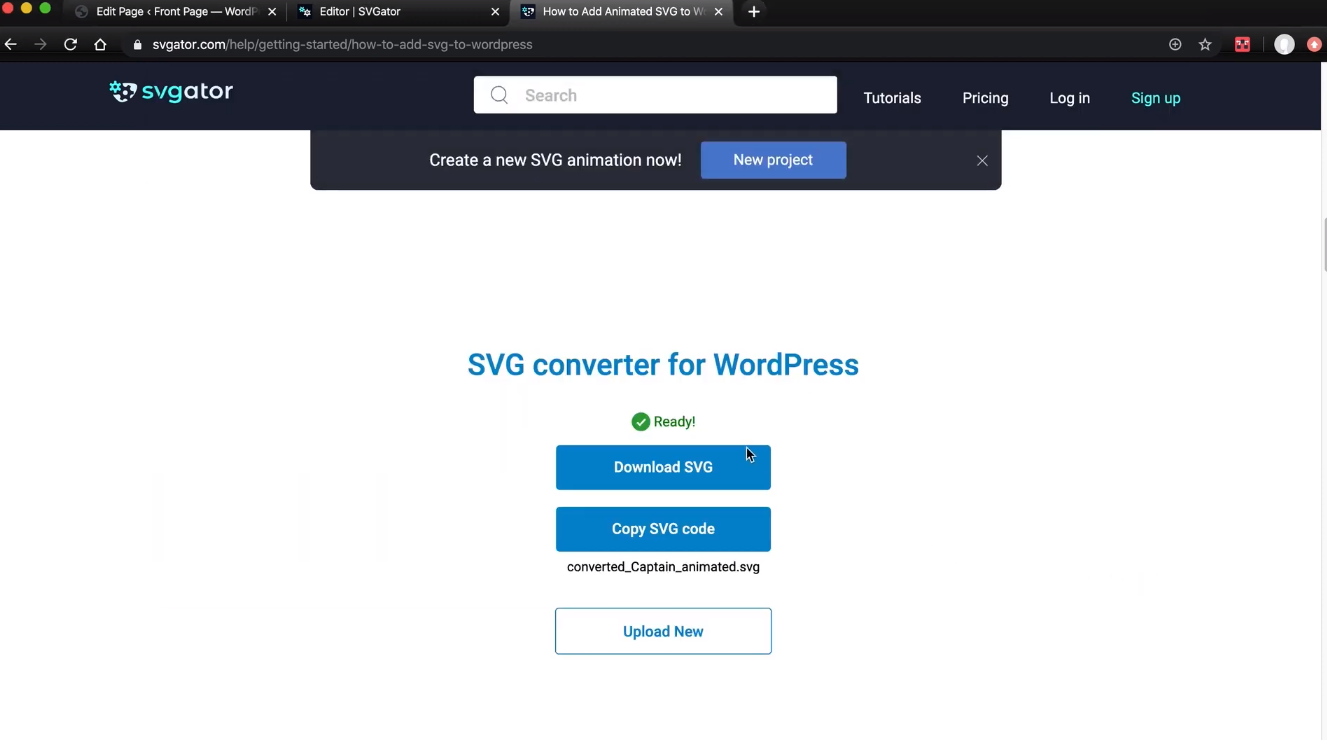The image size is (1327, 740).
Task: Open the browser profile avatar
Action: pos(1284,44)
